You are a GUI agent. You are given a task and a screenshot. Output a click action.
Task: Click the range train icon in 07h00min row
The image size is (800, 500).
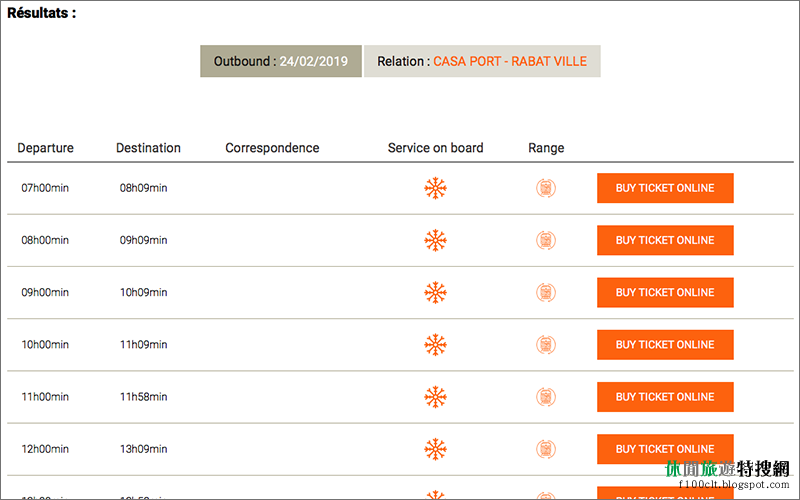pyautogui.click(x=546, y=188)
